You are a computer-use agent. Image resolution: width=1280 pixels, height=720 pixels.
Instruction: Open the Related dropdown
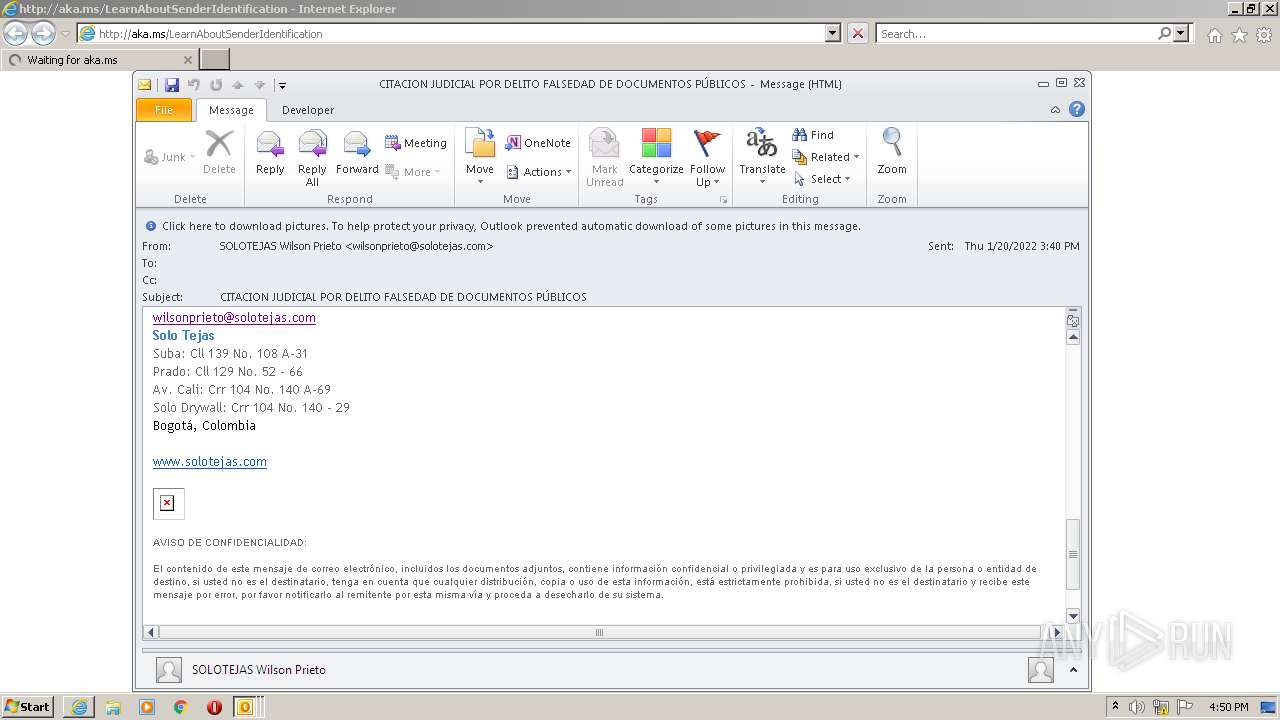[826, 157]
